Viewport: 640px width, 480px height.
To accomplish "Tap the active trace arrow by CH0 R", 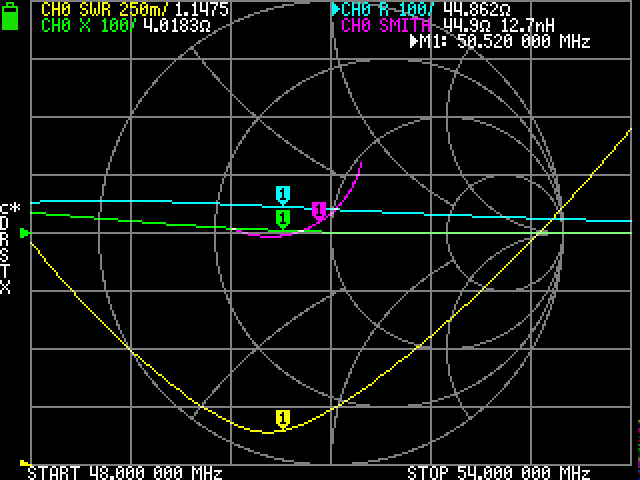I will (x=336, y=9).
